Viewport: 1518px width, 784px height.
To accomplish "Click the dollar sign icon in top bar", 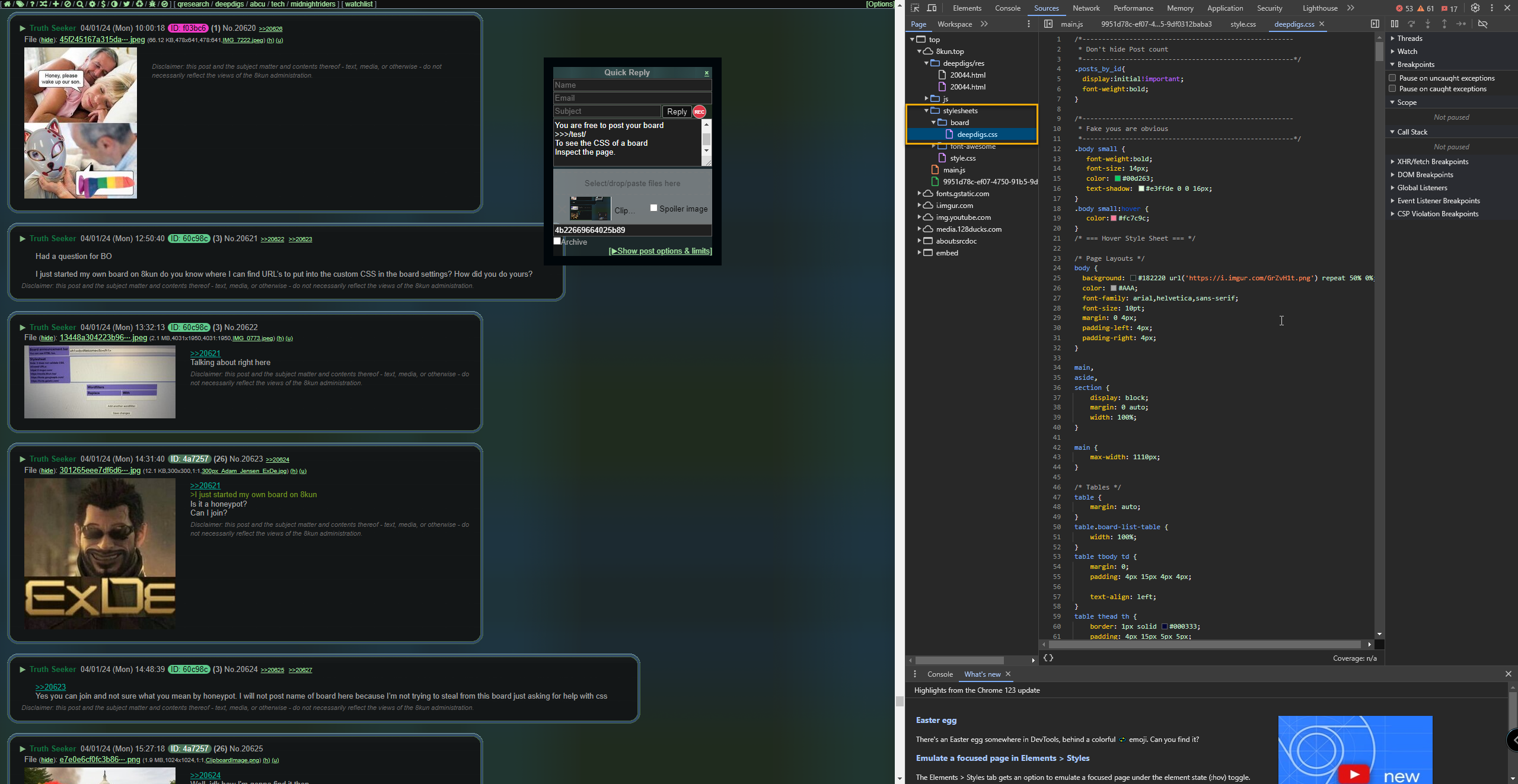I will 103,4.
